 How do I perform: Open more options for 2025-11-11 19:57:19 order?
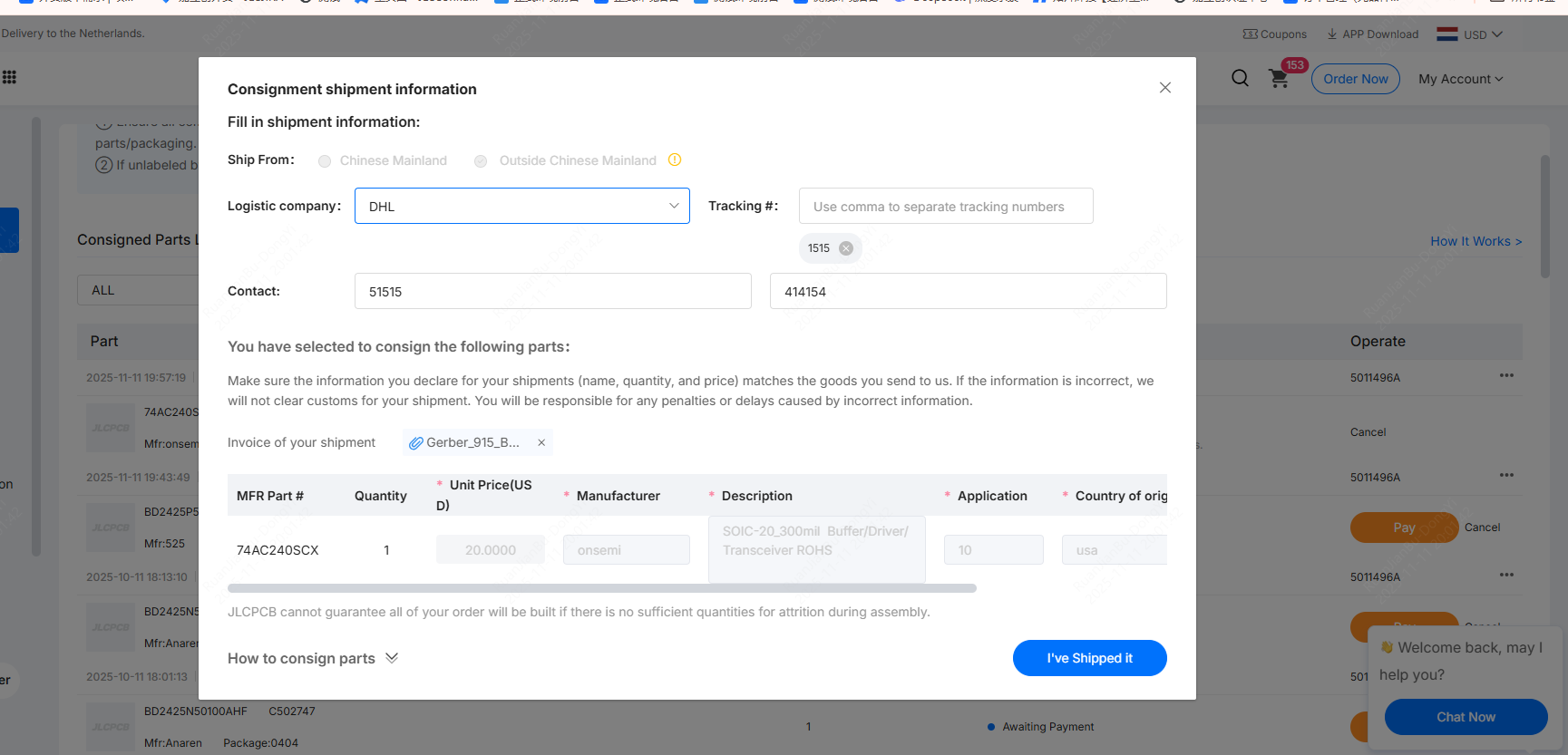(x=1506, y=375)
